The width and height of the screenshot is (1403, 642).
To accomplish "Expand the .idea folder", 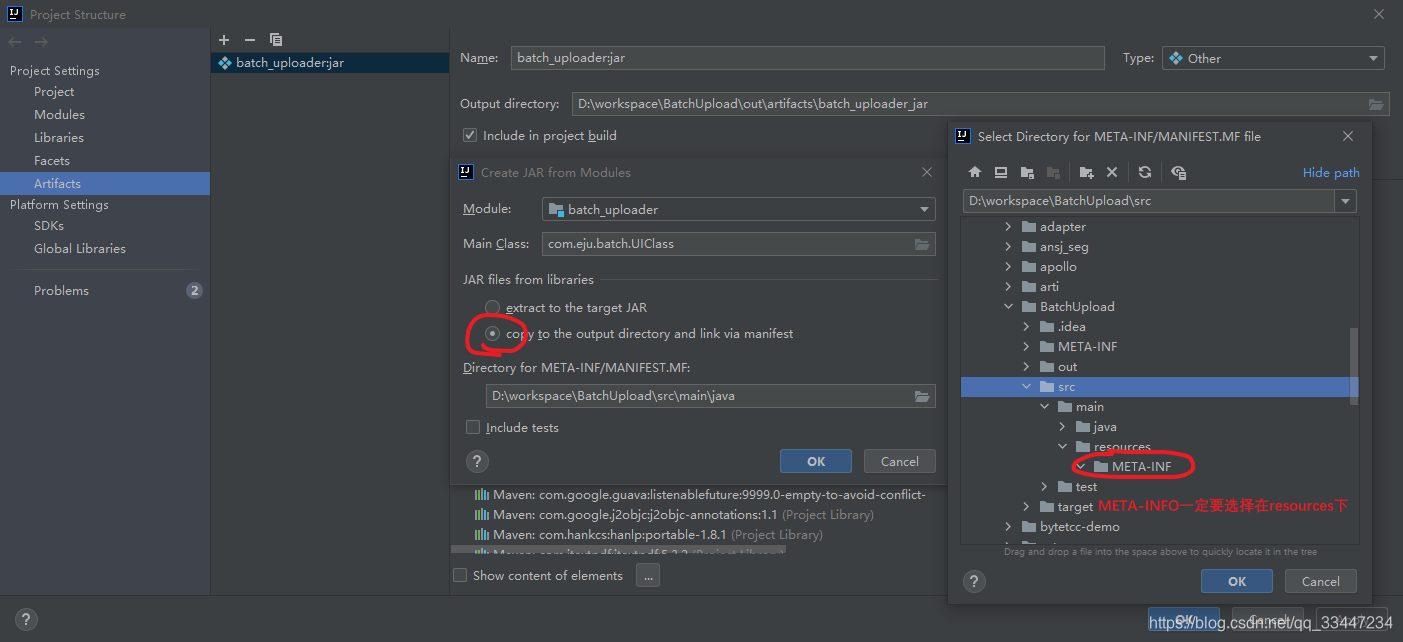I will (1026, 327).
